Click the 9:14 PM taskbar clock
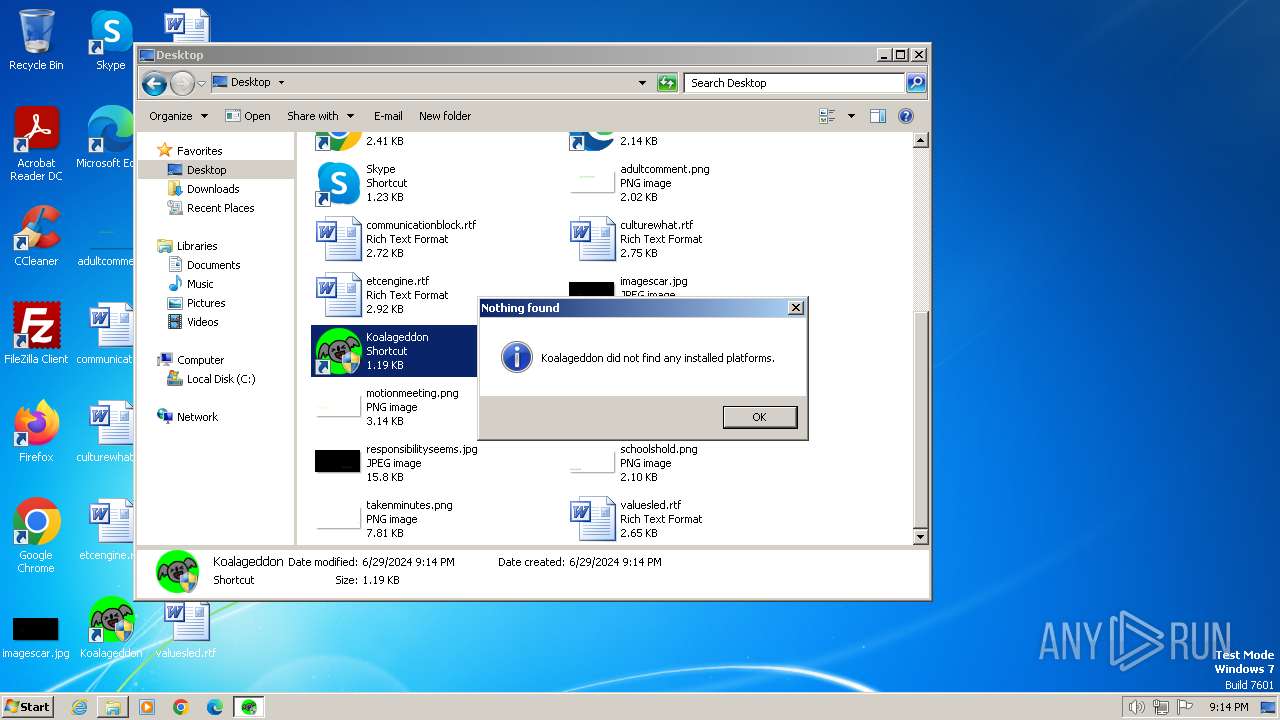The width and height of the screenshot is (1280, 720). point(1228,707)
